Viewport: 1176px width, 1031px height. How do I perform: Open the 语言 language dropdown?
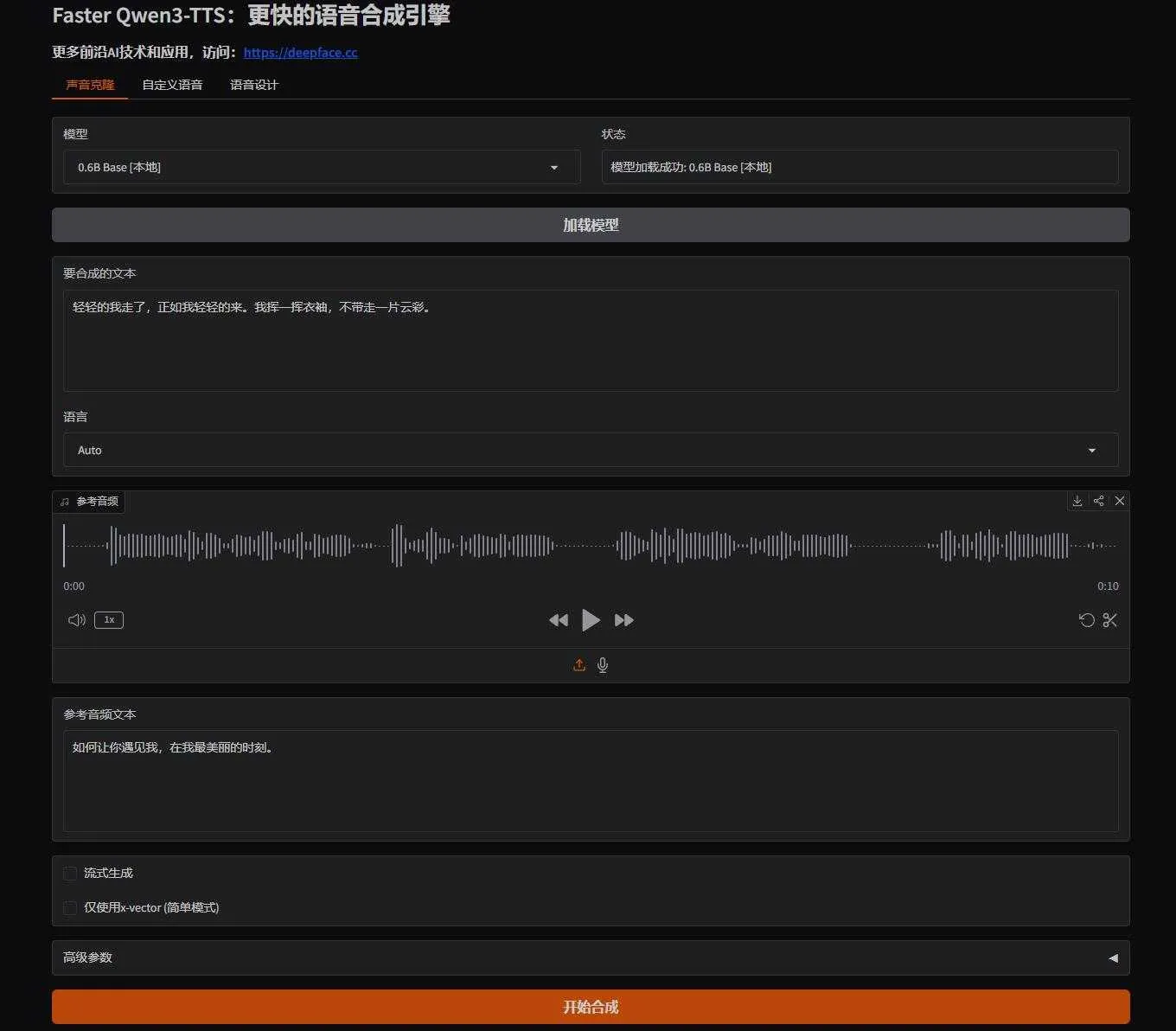tap(591, 450)
